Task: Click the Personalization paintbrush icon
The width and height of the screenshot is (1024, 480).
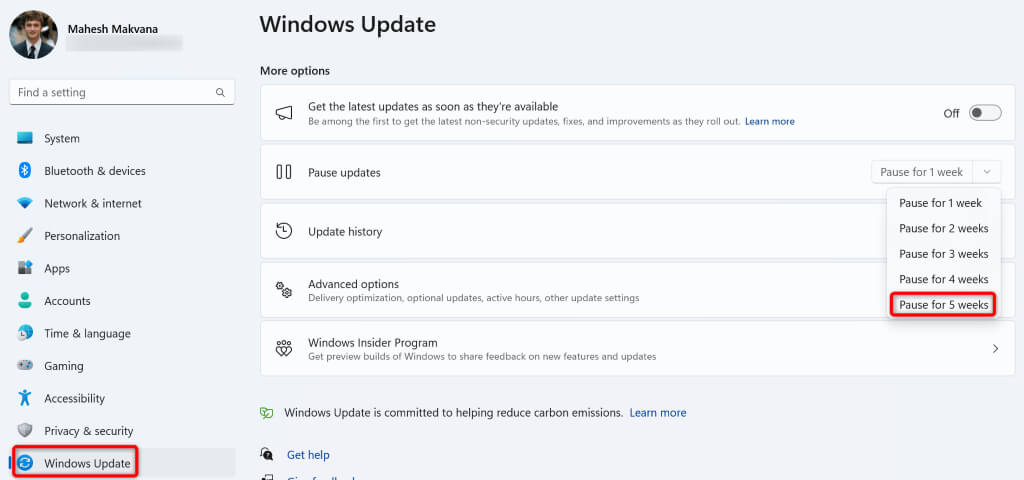Action: pyautogui.click(x=25, y=236)
